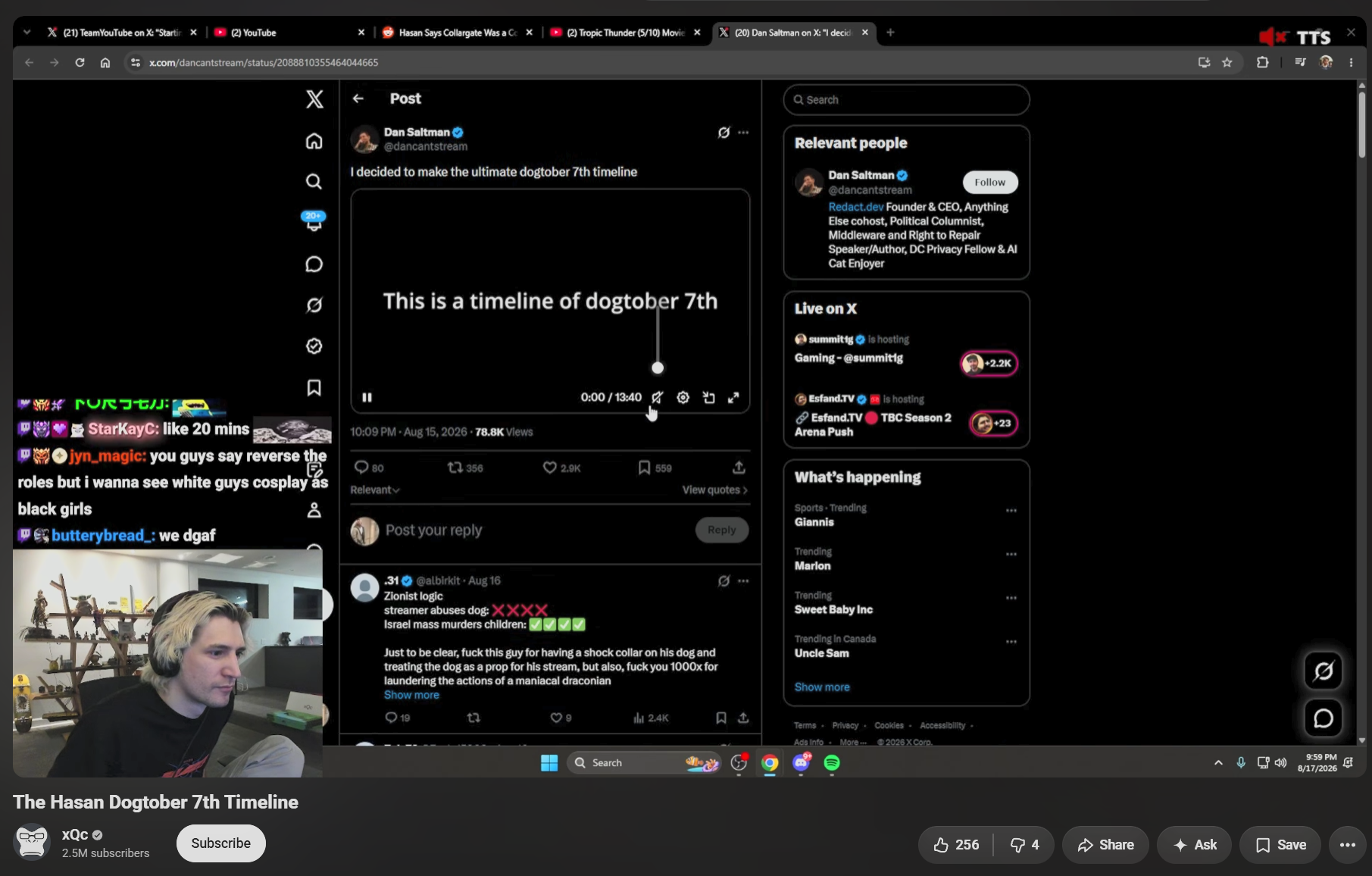Toggle picture-in-picture for the video

[x=708, y=397]
